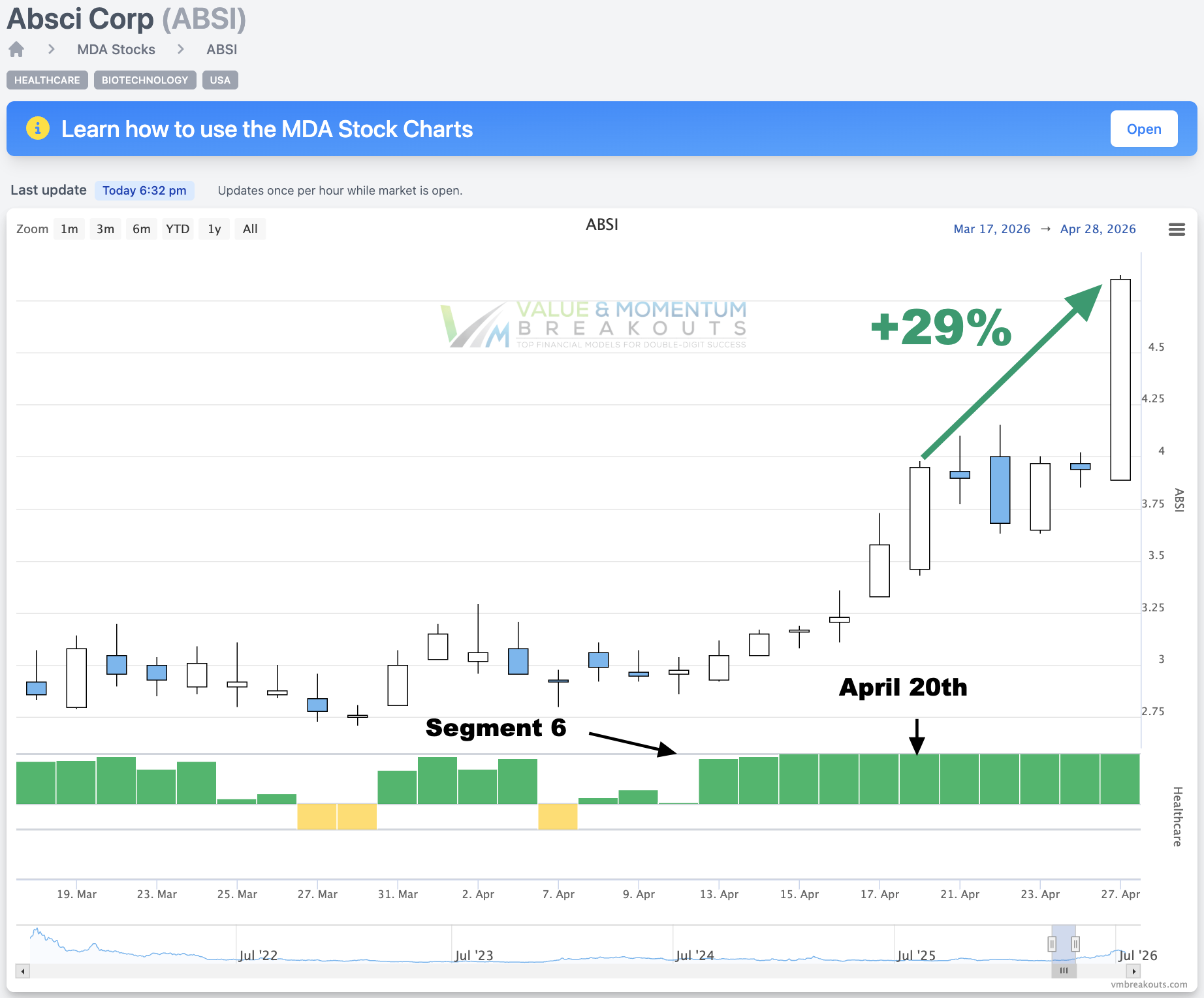This screenshot has height=998, width=1204.
Task: Edit the Apr 28, 2026 end date
Action: pos(1098,229)
